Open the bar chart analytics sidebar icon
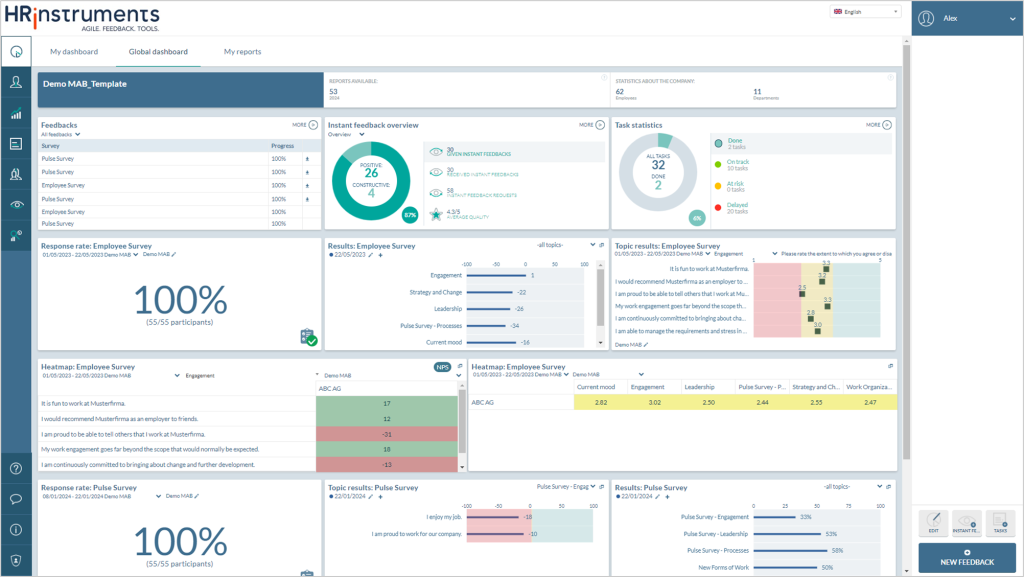 pos(16,114)
